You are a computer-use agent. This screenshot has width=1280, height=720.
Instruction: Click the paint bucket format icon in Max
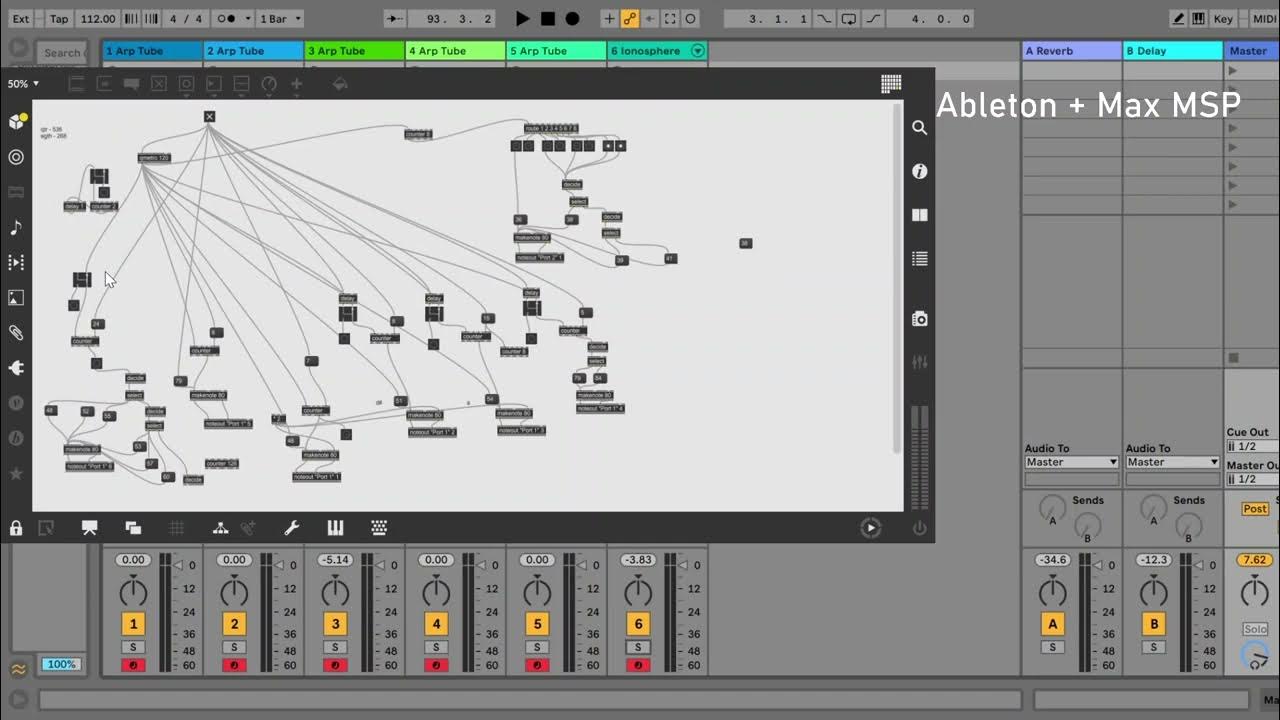click(339, 84)
